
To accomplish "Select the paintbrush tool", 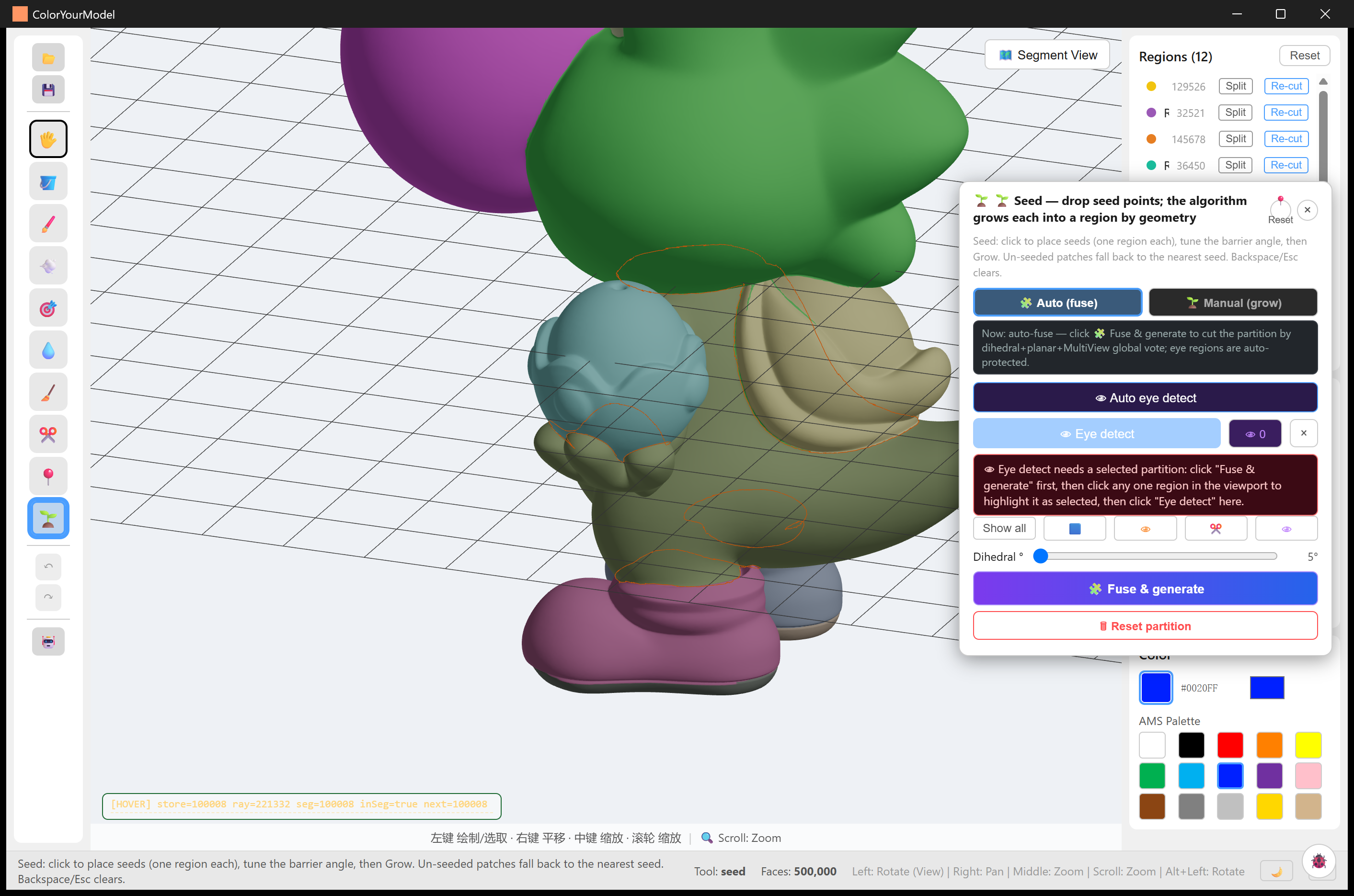I will (48, 224).
